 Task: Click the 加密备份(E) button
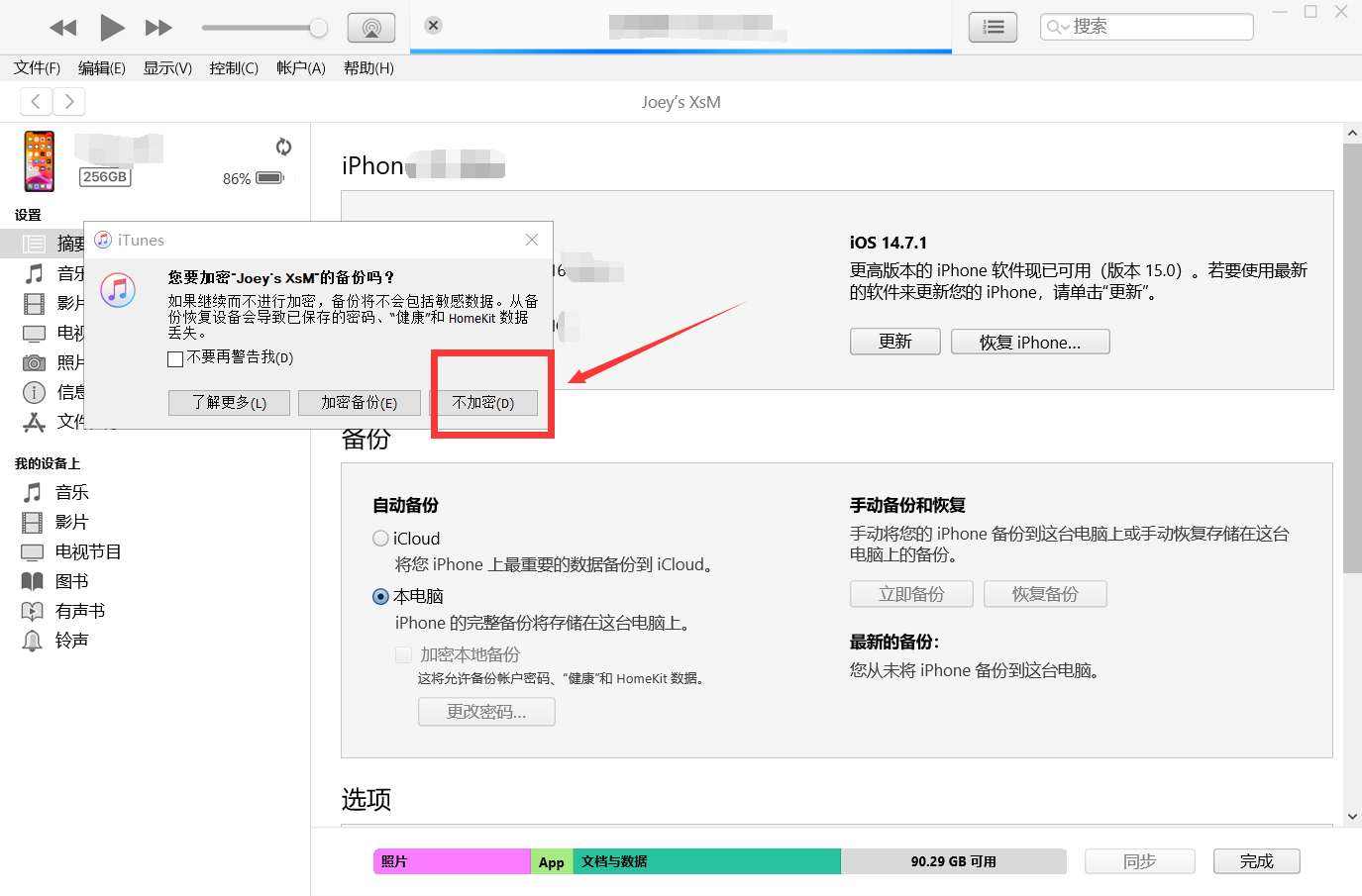pos(359,403)
